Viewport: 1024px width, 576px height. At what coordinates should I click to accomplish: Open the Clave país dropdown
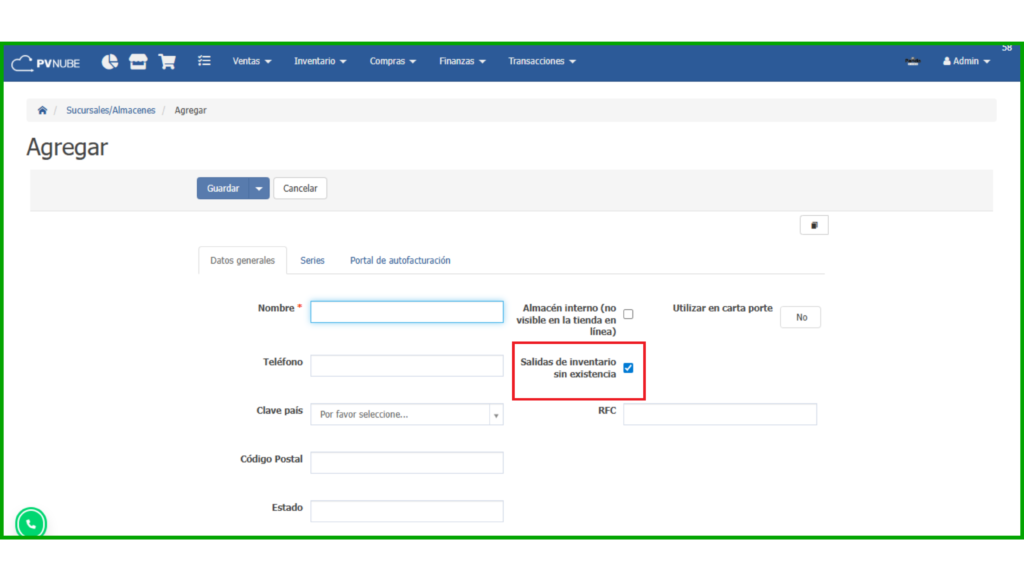click(406, 414)
